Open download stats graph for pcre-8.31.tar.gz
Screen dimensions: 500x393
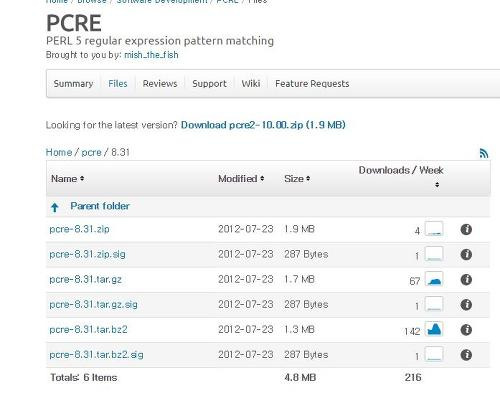(434, 279)
